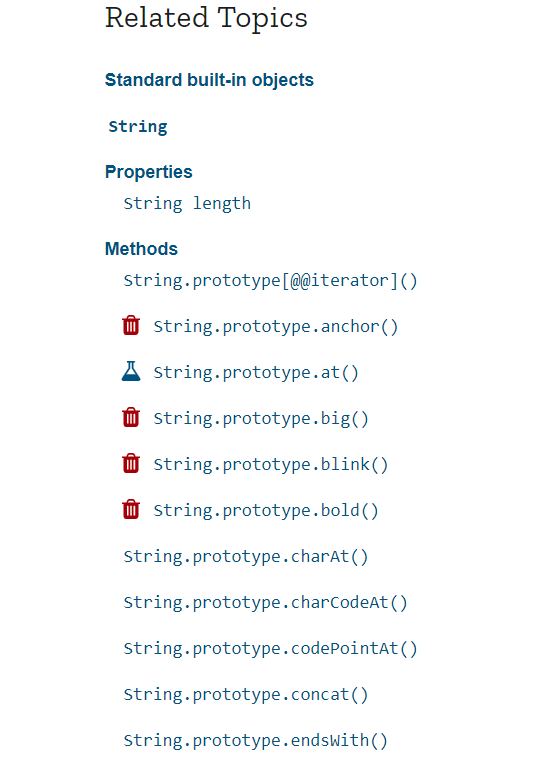
Task: Select the String.prototype.charCodeAt() link
Action: click(x=266, y=602)
